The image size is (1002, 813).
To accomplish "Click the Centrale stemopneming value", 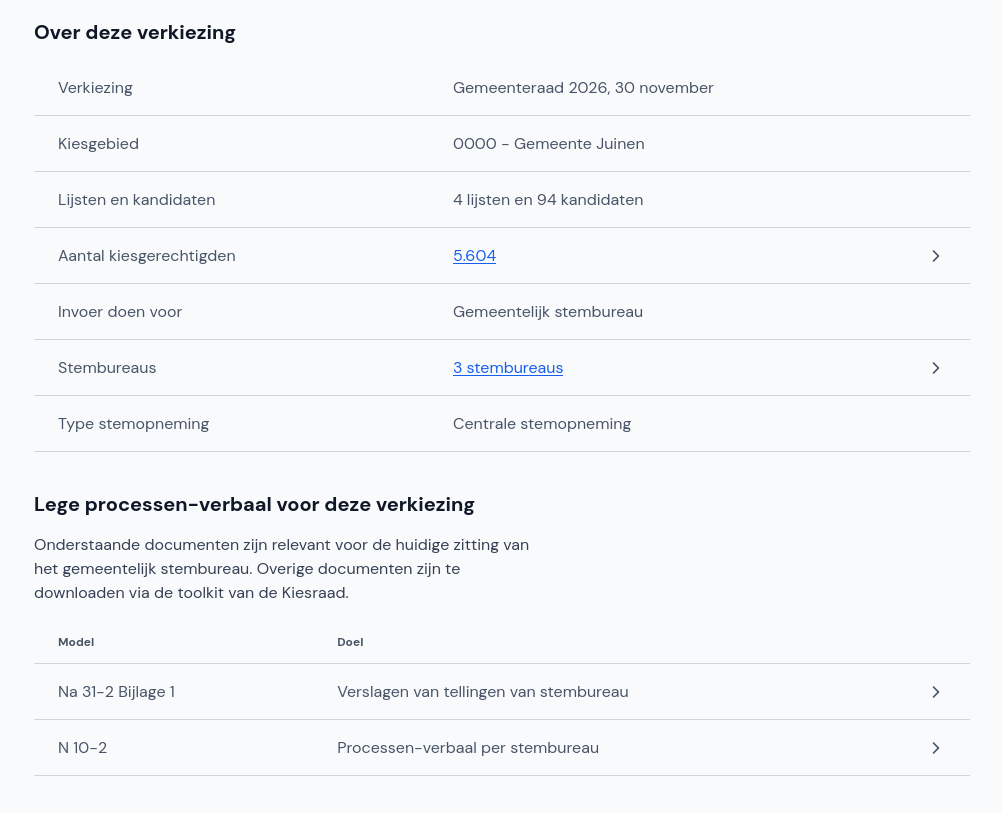I will 542,423.
